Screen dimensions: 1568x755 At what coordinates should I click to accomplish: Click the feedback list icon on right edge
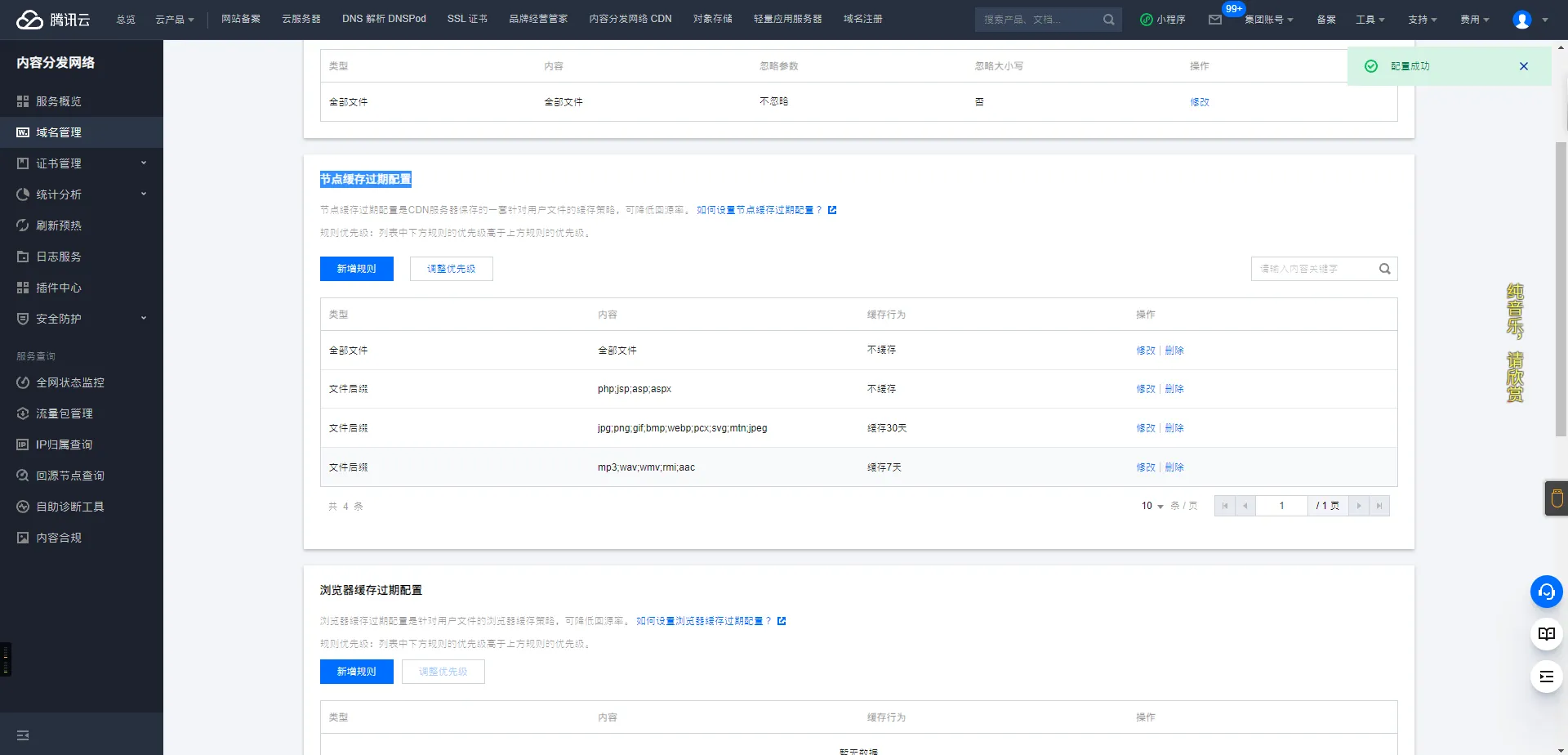tap(1546, 677)
